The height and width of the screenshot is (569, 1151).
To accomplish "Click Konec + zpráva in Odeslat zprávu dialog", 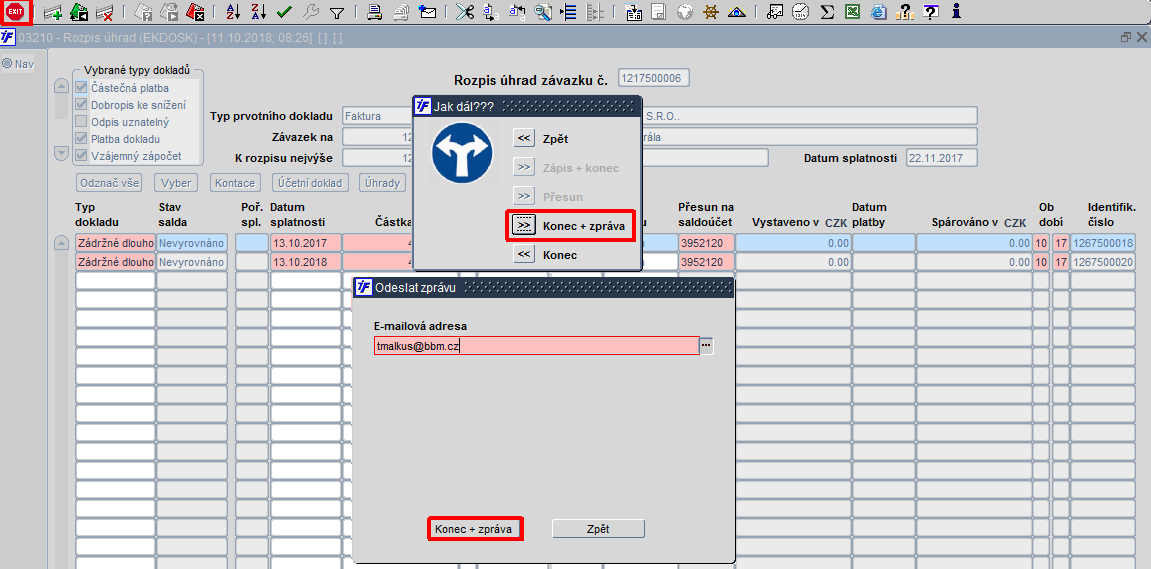I will (x=473, y=529).
